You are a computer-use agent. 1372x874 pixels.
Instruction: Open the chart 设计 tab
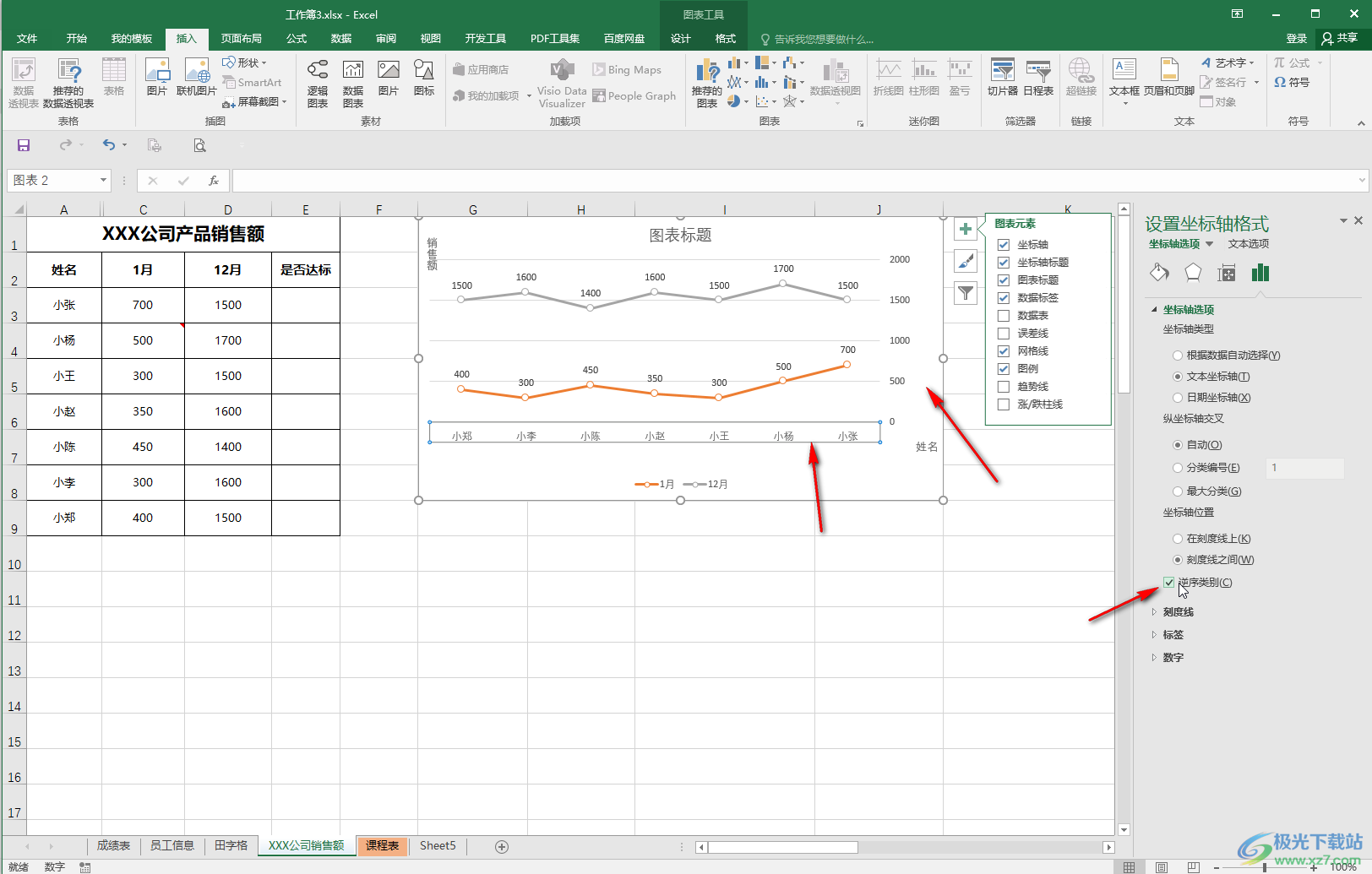pyautogui.click(x=681, y=39)
